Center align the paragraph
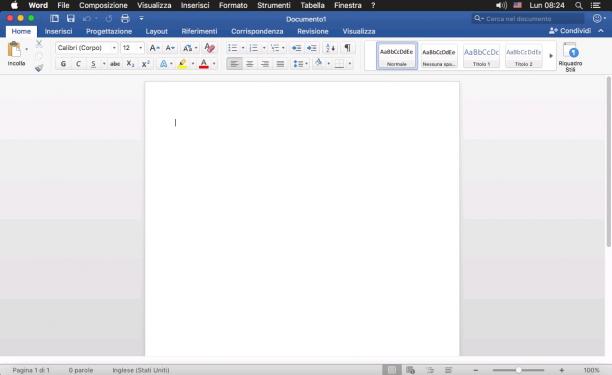The height and width of the screenshot is (375, 612). (250, 64)
